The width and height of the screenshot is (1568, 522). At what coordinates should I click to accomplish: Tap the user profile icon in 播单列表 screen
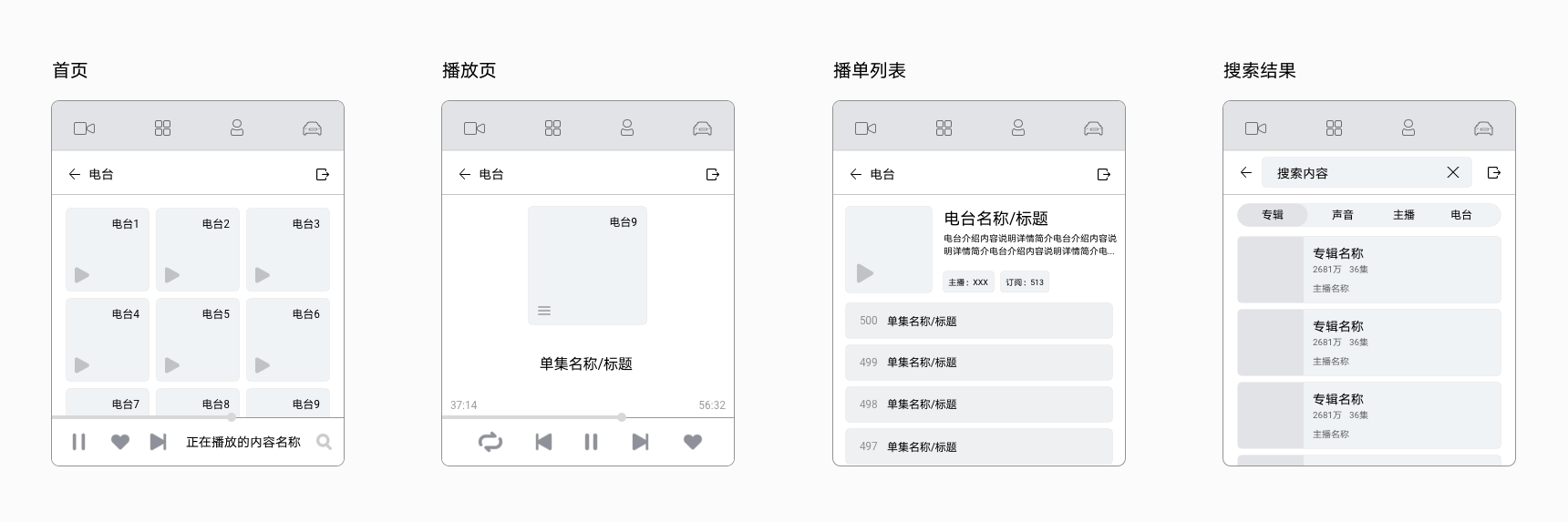click(1018, 128)
